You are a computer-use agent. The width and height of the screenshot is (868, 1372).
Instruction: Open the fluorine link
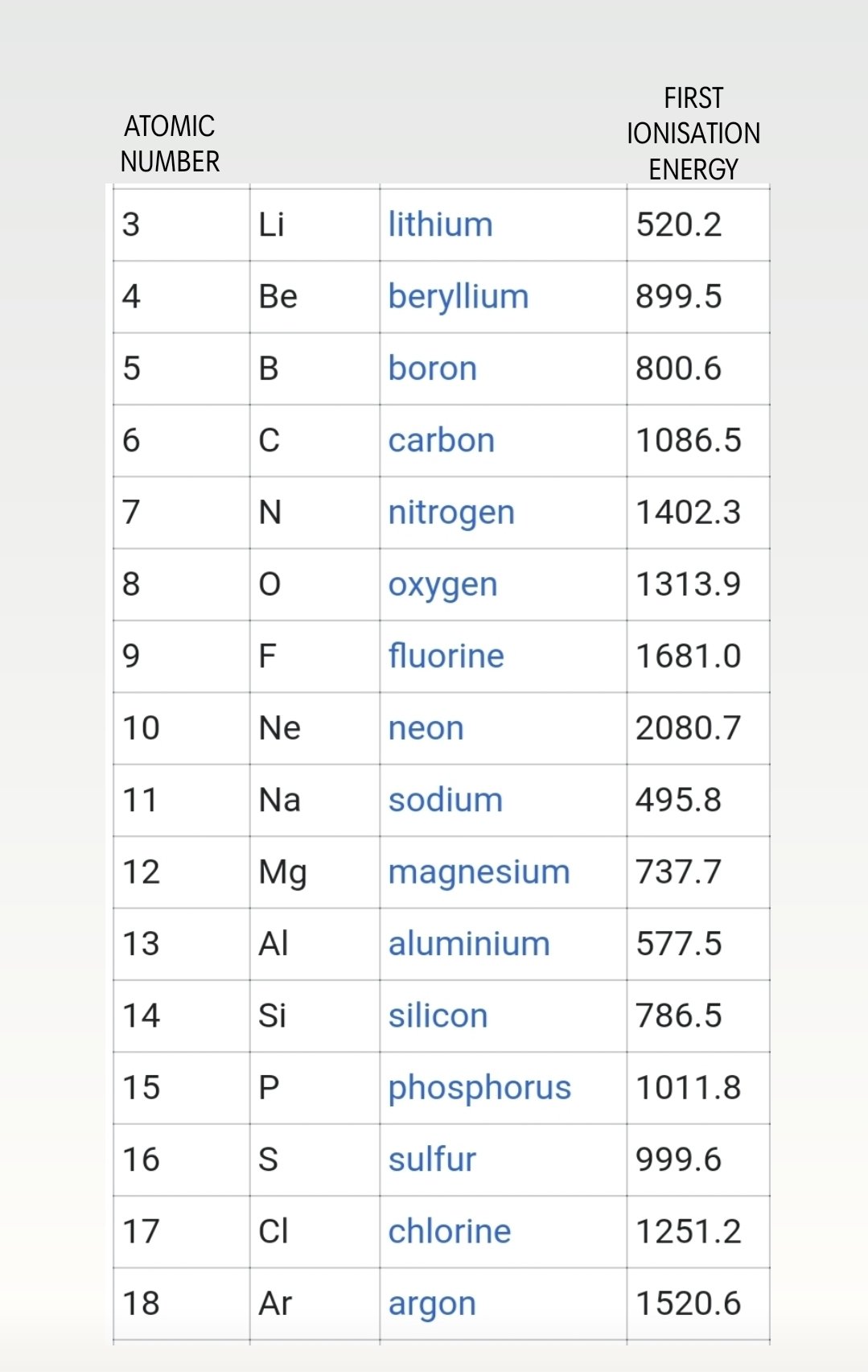[x=446, y=656]
